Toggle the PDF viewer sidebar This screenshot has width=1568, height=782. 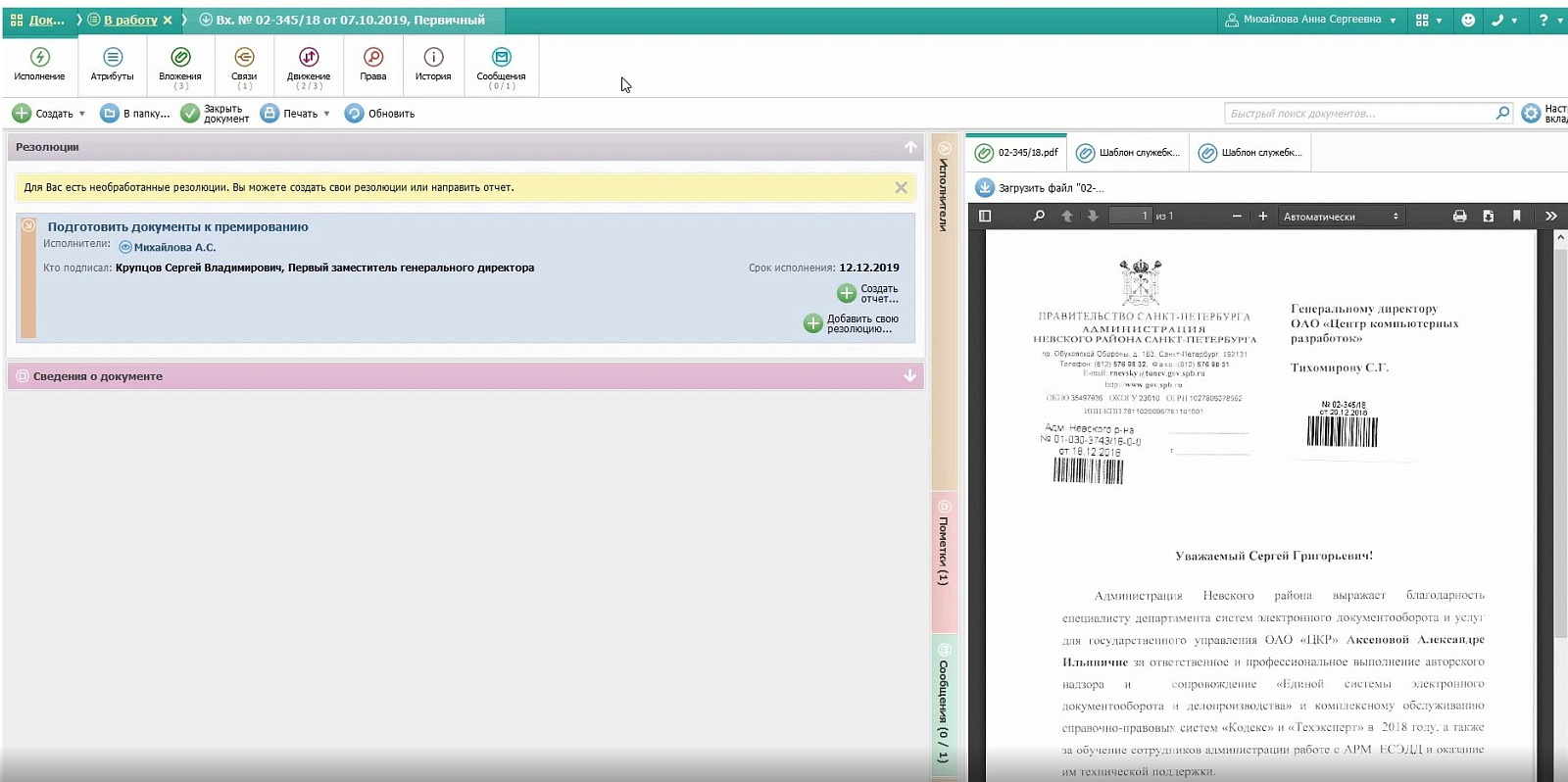[985, 216]
